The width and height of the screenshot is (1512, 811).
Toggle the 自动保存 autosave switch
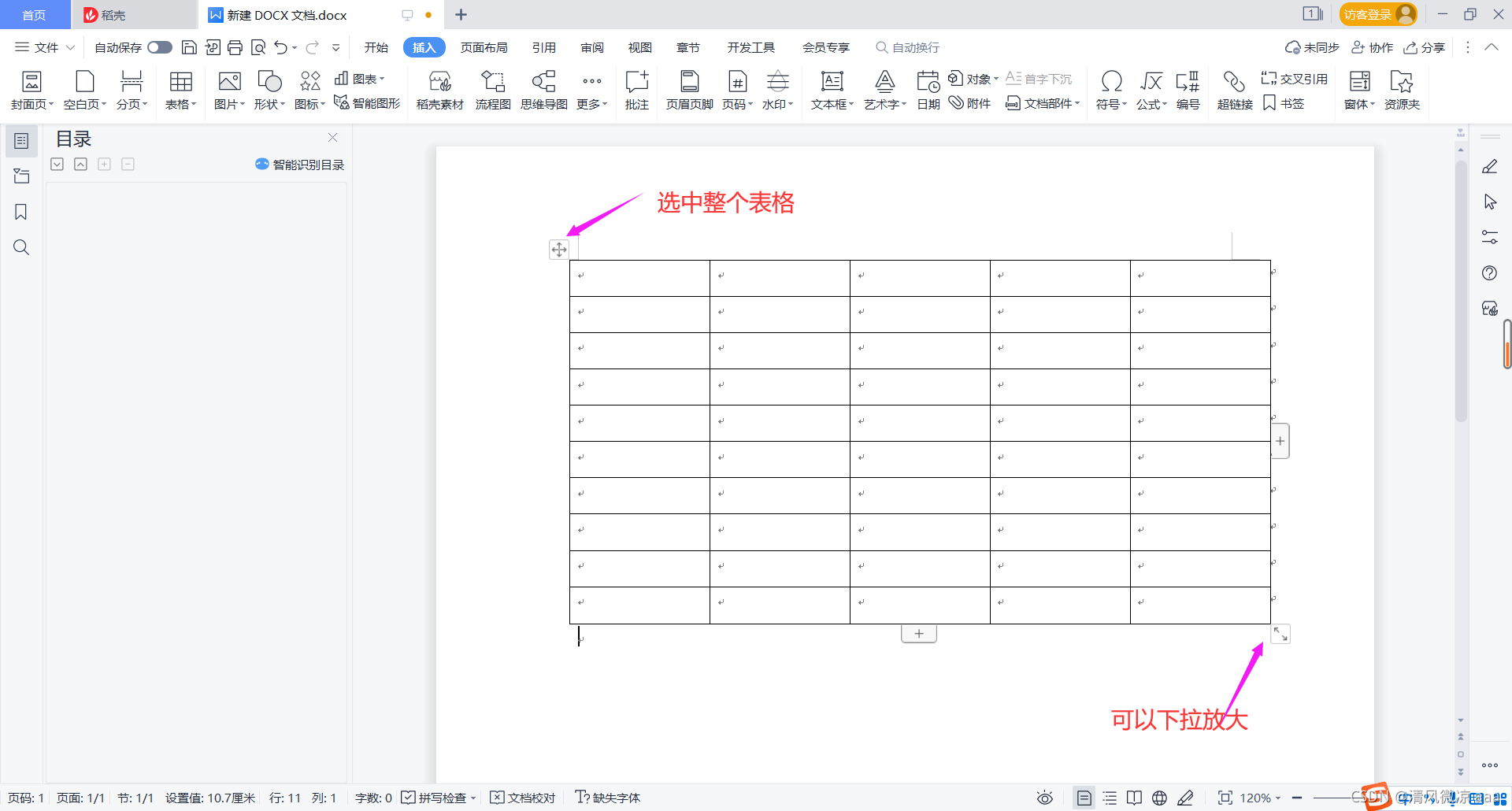click(x=159, y=47)
